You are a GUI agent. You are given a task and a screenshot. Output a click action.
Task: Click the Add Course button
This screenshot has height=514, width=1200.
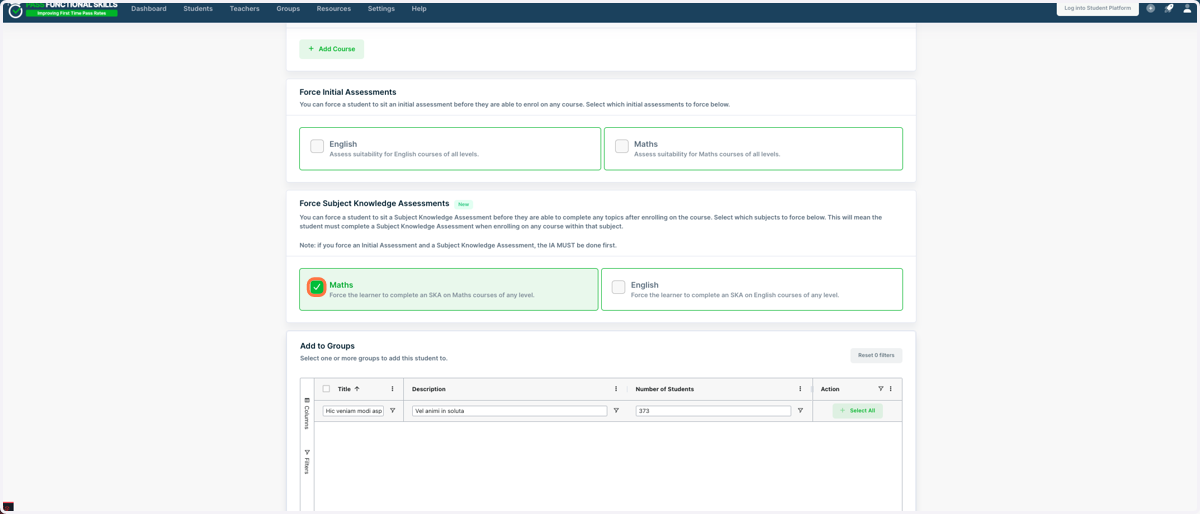[x=332, y=49]
